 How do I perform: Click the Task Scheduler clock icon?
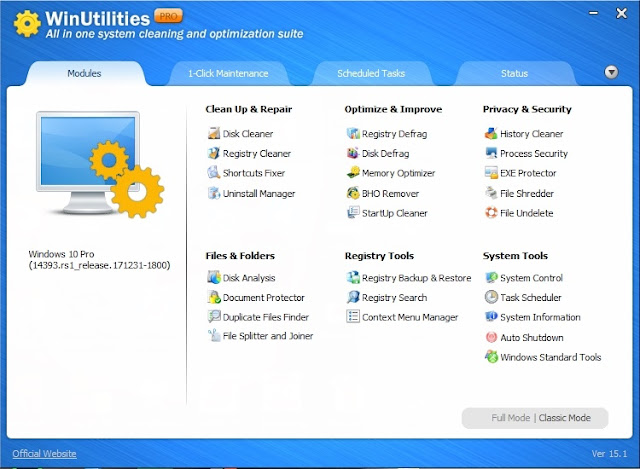click(491, 297)
